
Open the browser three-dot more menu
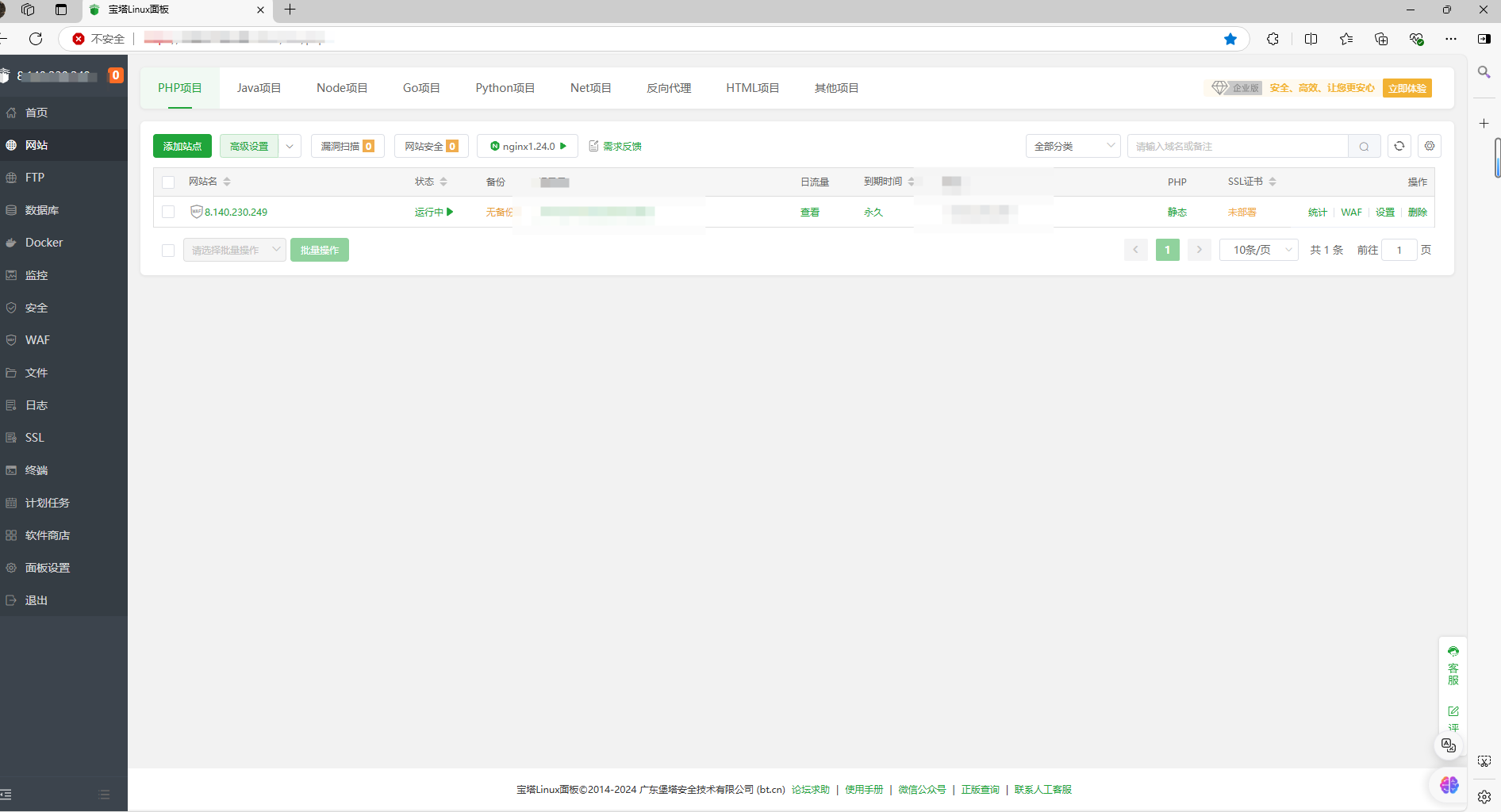[x=1451, y=39]
